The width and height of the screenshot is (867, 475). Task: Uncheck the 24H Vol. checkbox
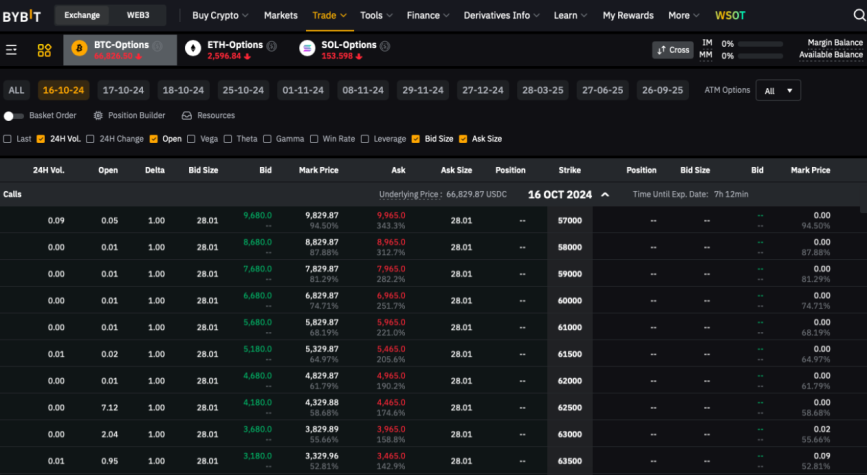pos(40,139)
